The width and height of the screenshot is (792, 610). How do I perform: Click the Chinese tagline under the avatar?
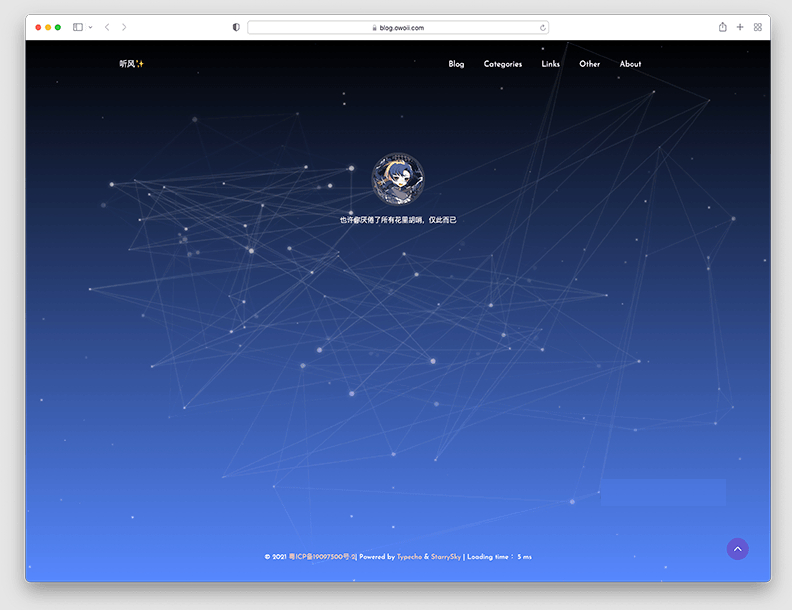398,220
